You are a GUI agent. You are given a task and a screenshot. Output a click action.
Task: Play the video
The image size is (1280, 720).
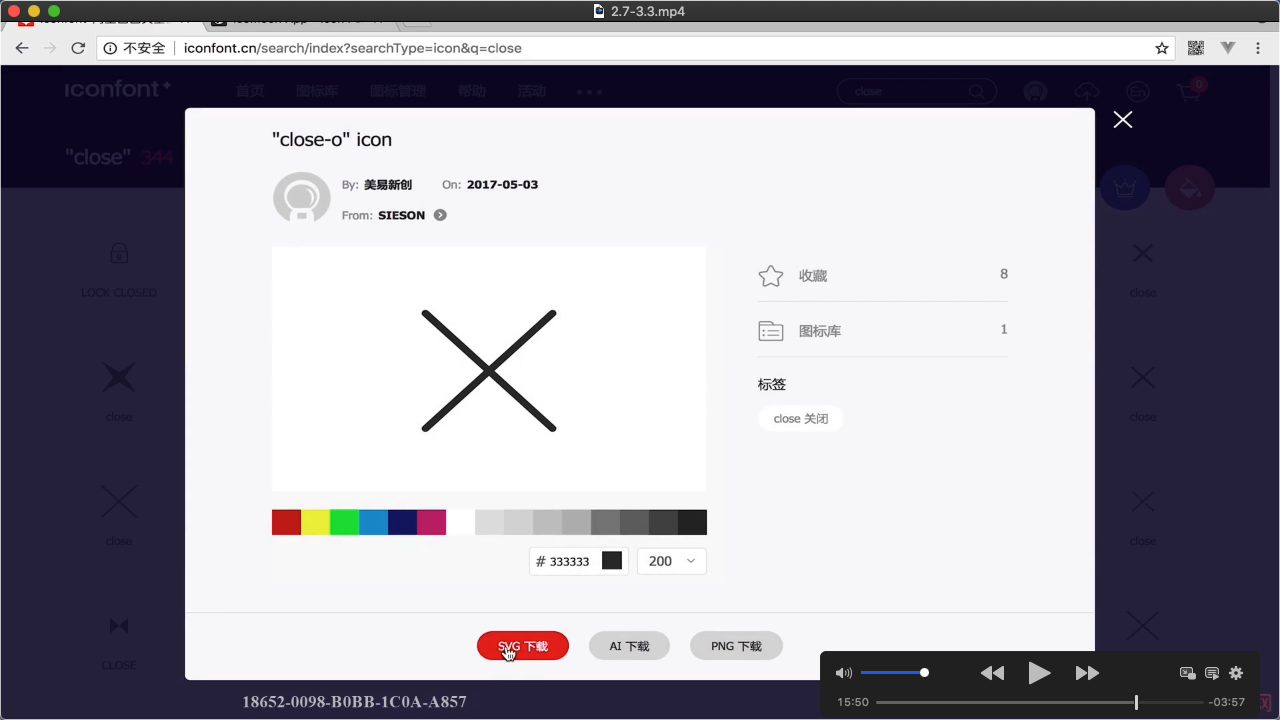click(x=1039, y=673)
